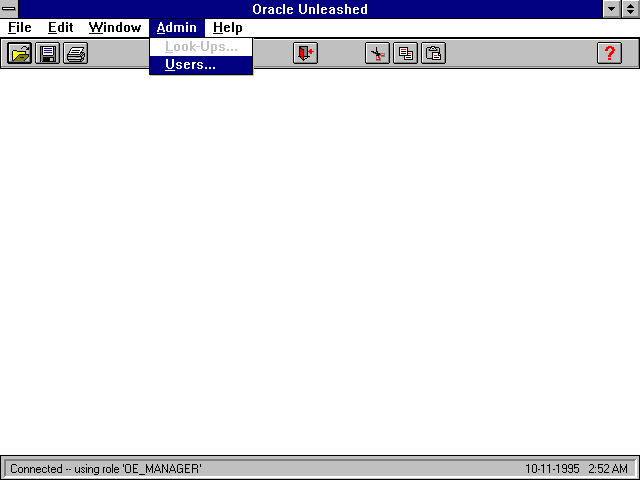Click the title bar maximize arrow

point(630,9)
